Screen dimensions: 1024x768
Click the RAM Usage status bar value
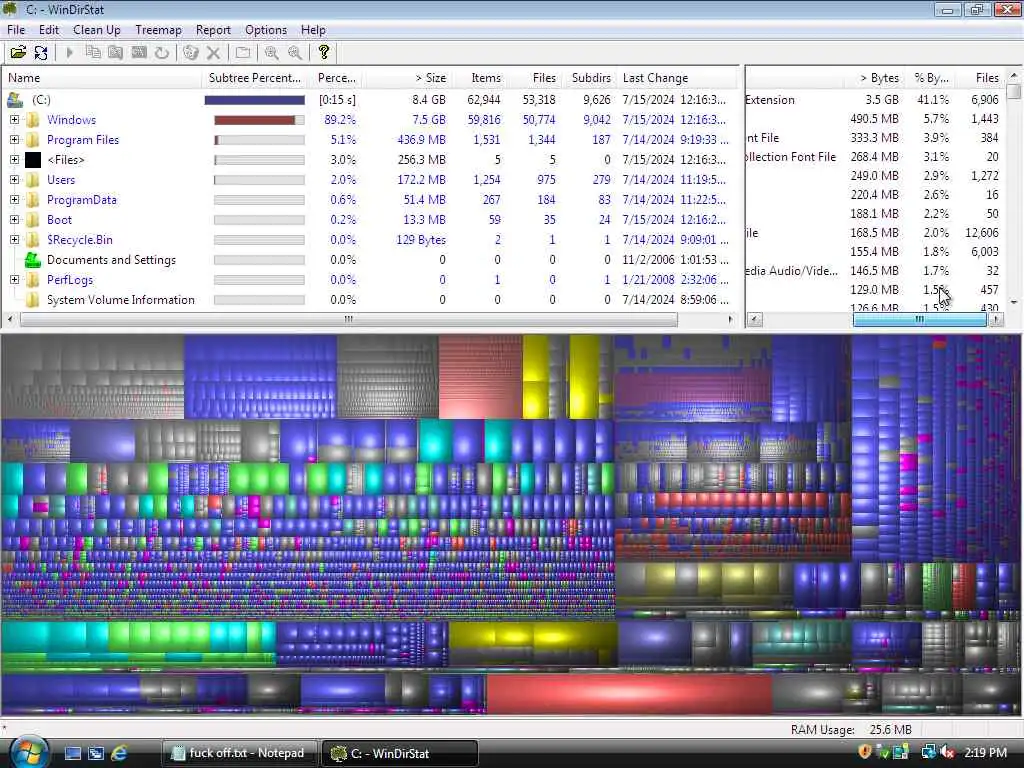pyautogui.click(x=890, y=729)
